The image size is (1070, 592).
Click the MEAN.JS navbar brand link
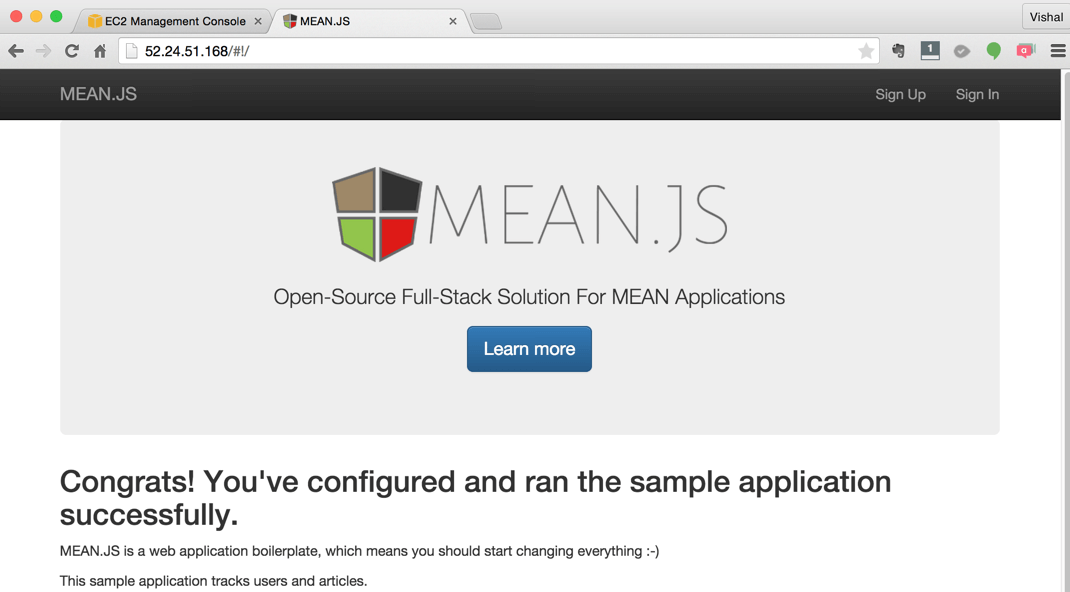98,94
